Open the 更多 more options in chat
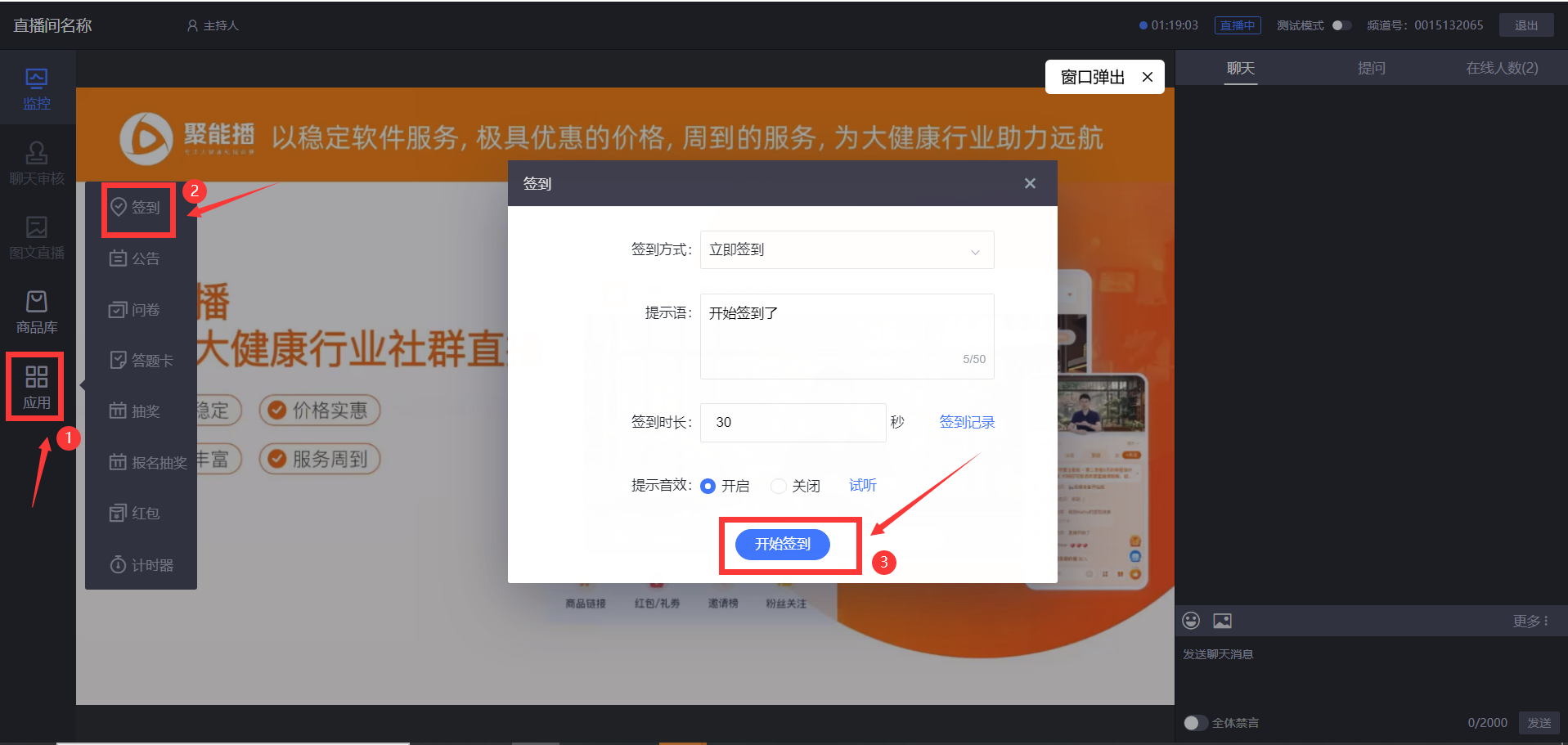The height and width of the screenshot is (745, 1568). pyautogui.click(x=1530, y=622)
